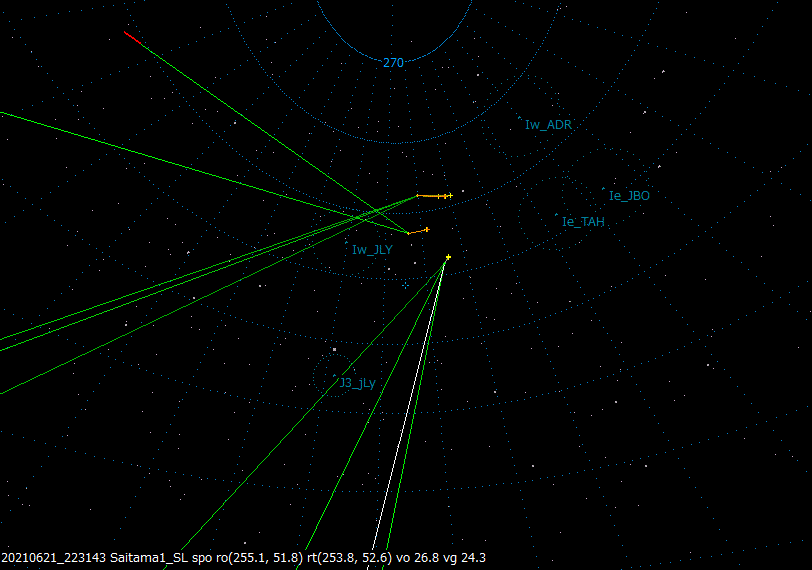
Task: Click the 270 azimuth grid label
Action: [393, 63]
